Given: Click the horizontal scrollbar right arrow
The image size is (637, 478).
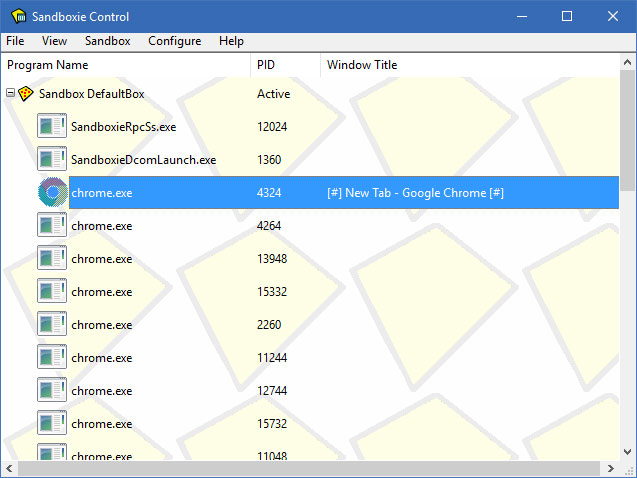Looking at the screenshot, I should (610, 469).
